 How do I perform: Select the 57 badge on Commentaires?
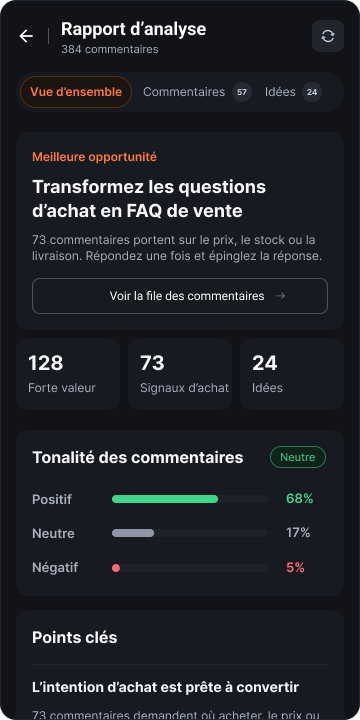(242, 92)
